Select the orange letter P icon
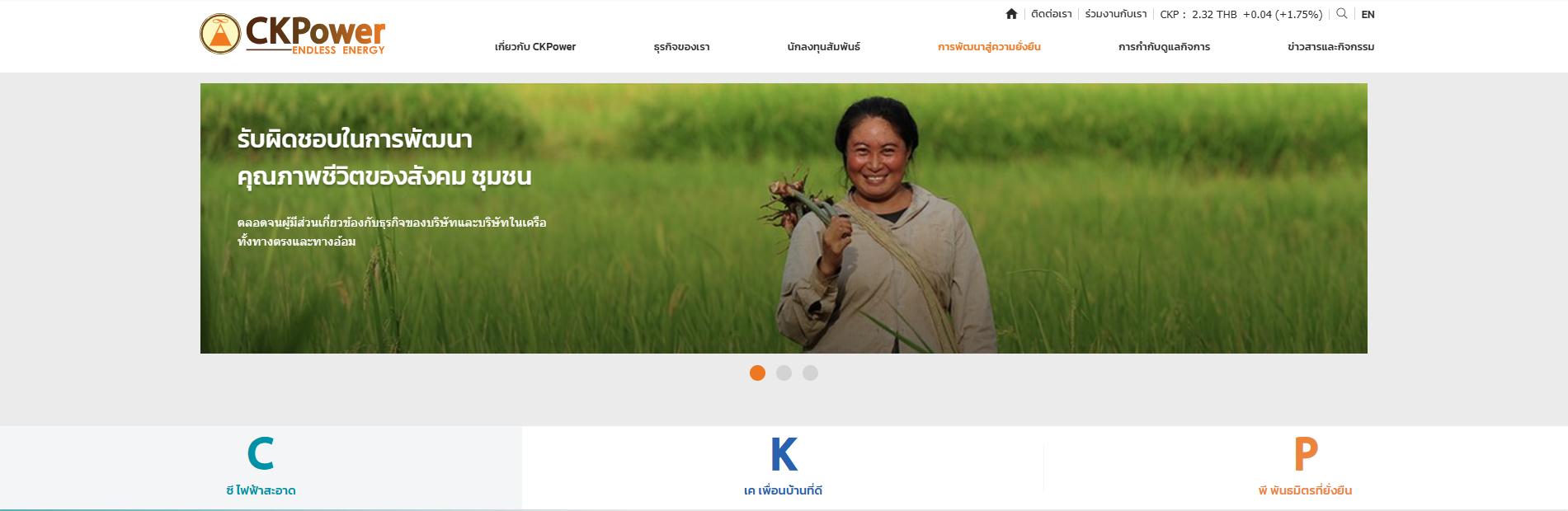 coord(1305,454)
